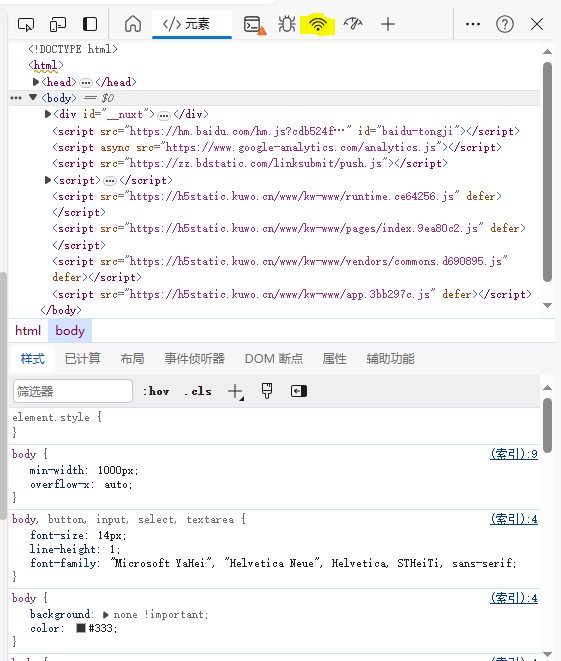The width and height of the screenshot is (561, 661).
Task: Expand the head element node
Action: click(36, 82)
